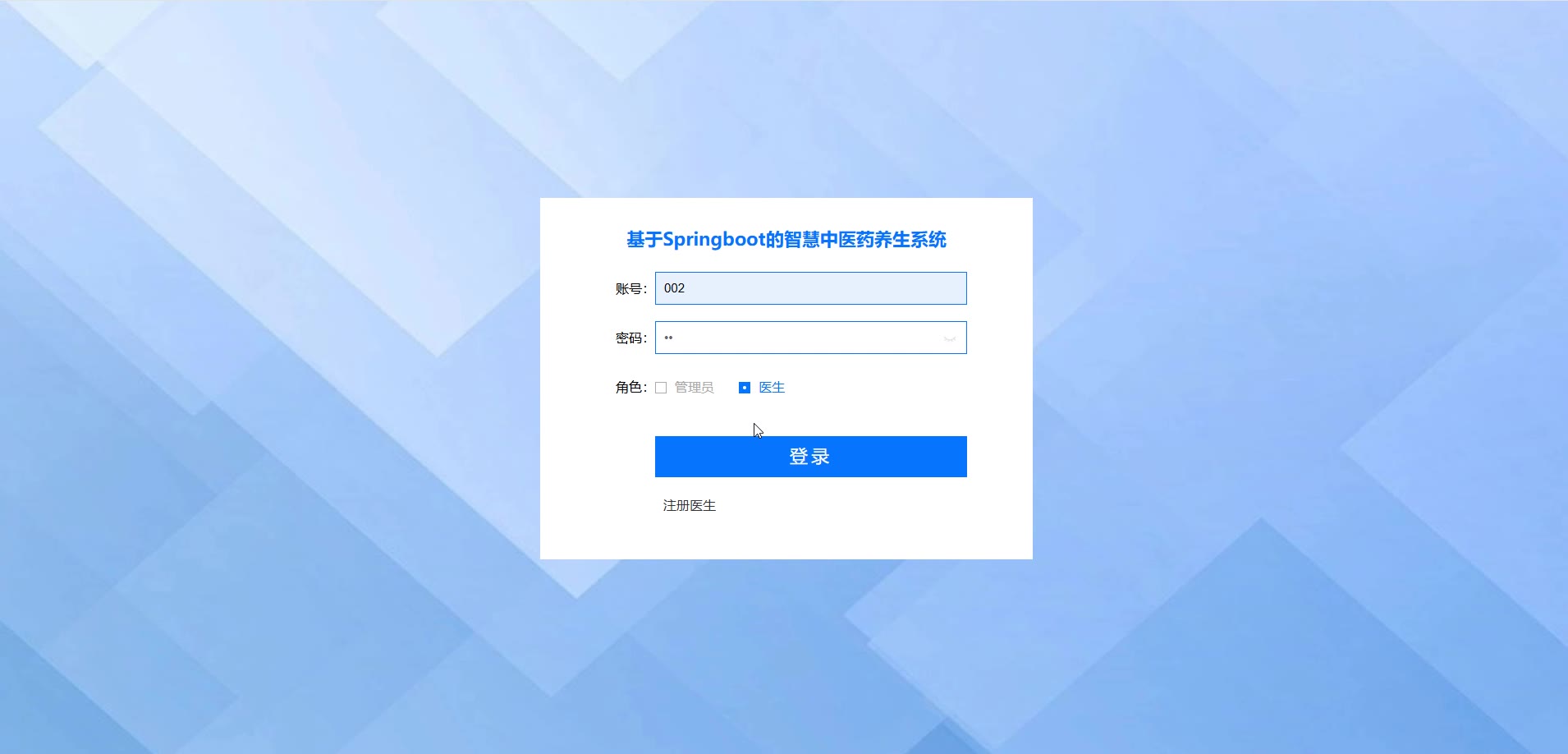The image size is (1568, 754).
Task: Click the masked password dots
Action: 668,338
